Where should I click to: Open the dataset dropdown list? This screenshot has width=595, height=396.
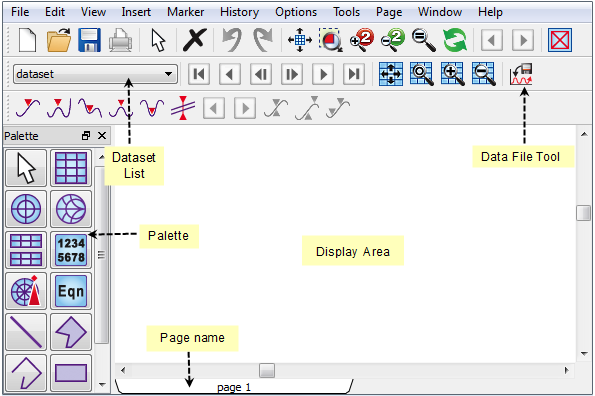point(95,74)
